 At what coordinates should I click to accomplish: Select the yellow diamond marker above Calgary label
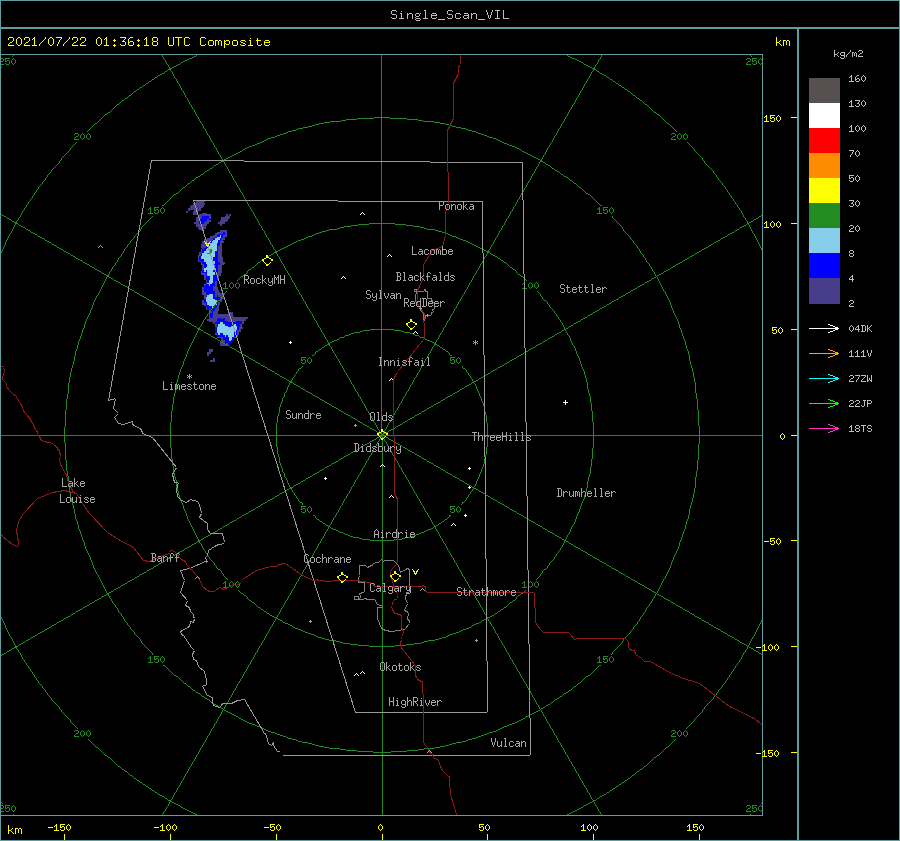pyautogui.click(x=395, y=576)
